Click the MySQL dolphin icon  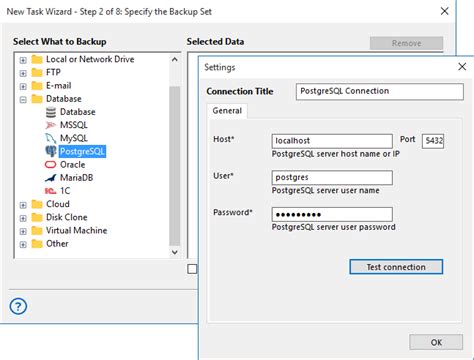point(51,138)
